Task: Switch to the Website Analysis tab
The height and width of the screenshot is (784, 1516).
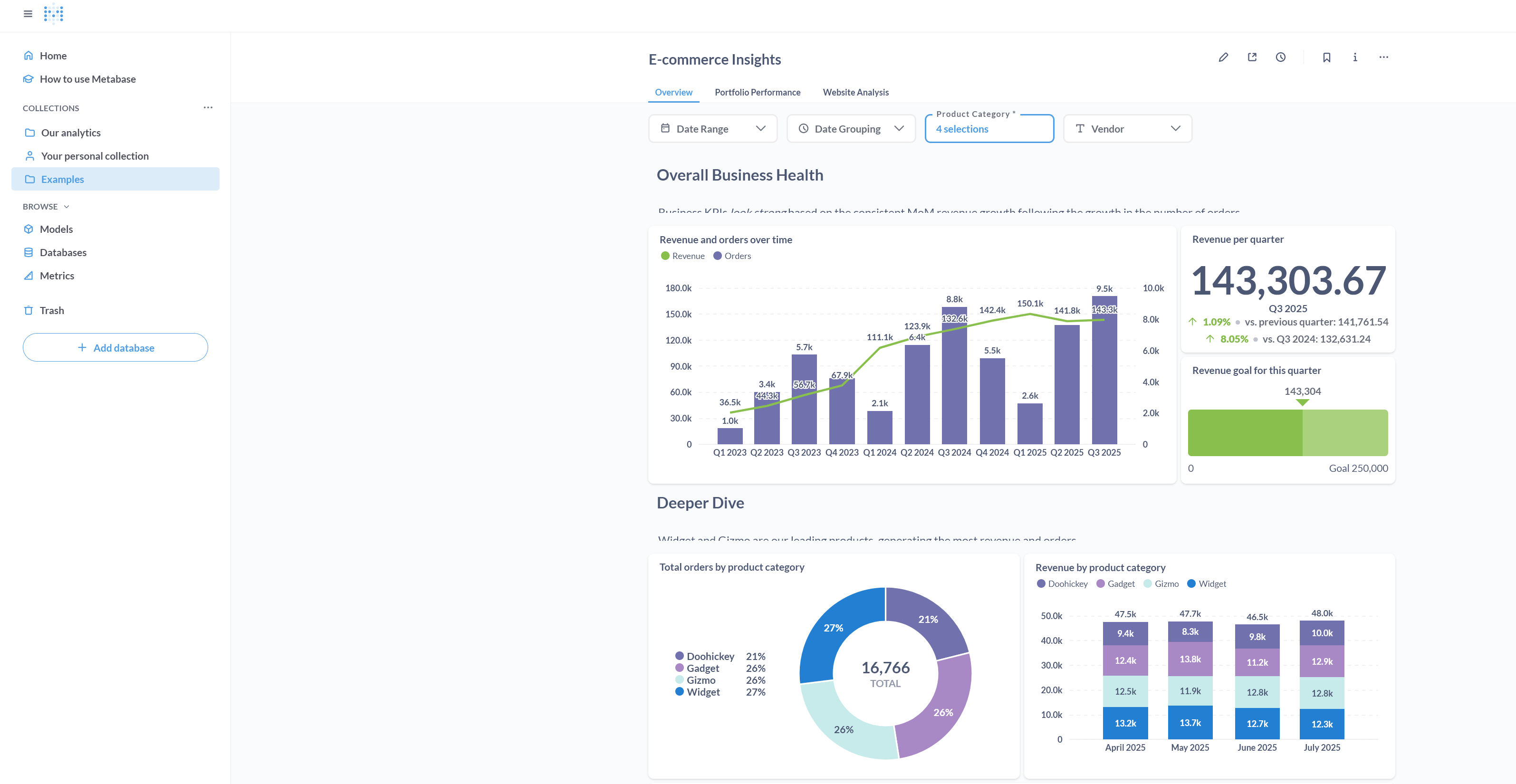Action: (856, 92)
